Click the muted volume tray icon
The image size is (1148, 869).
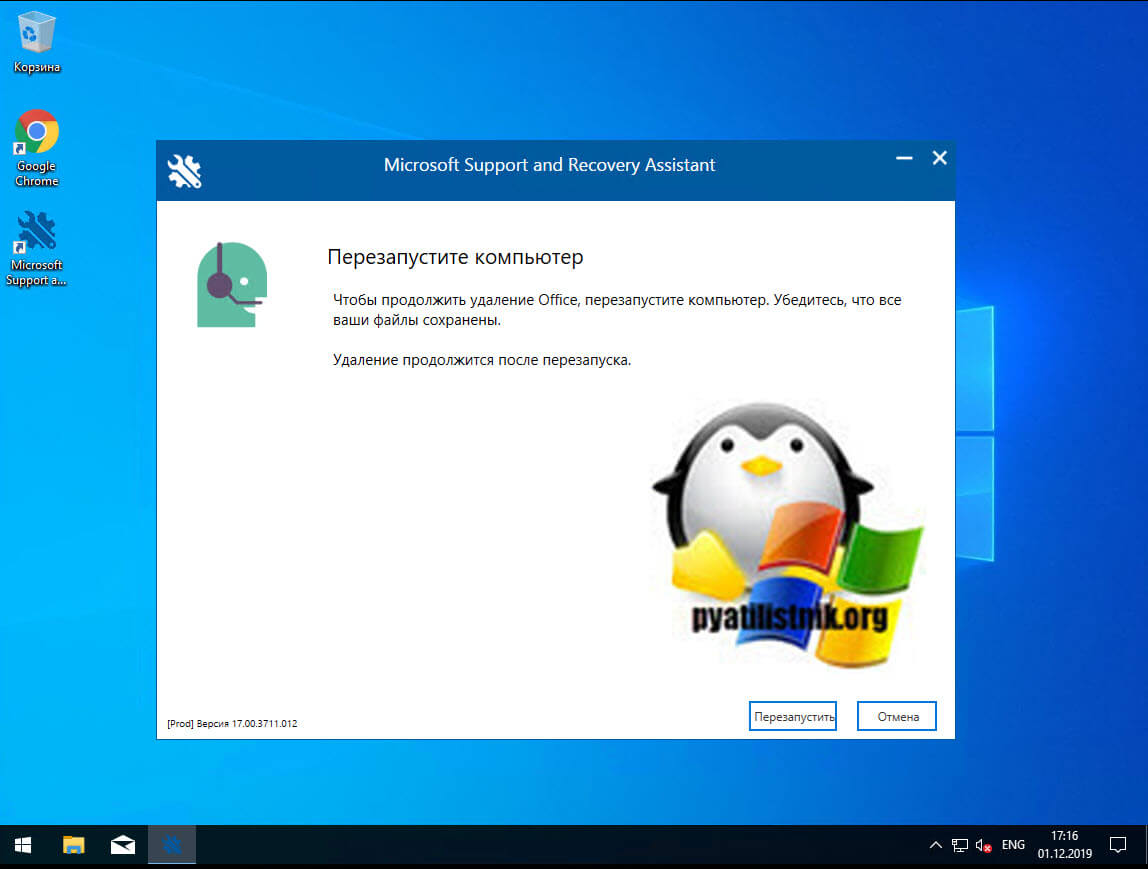984,845
